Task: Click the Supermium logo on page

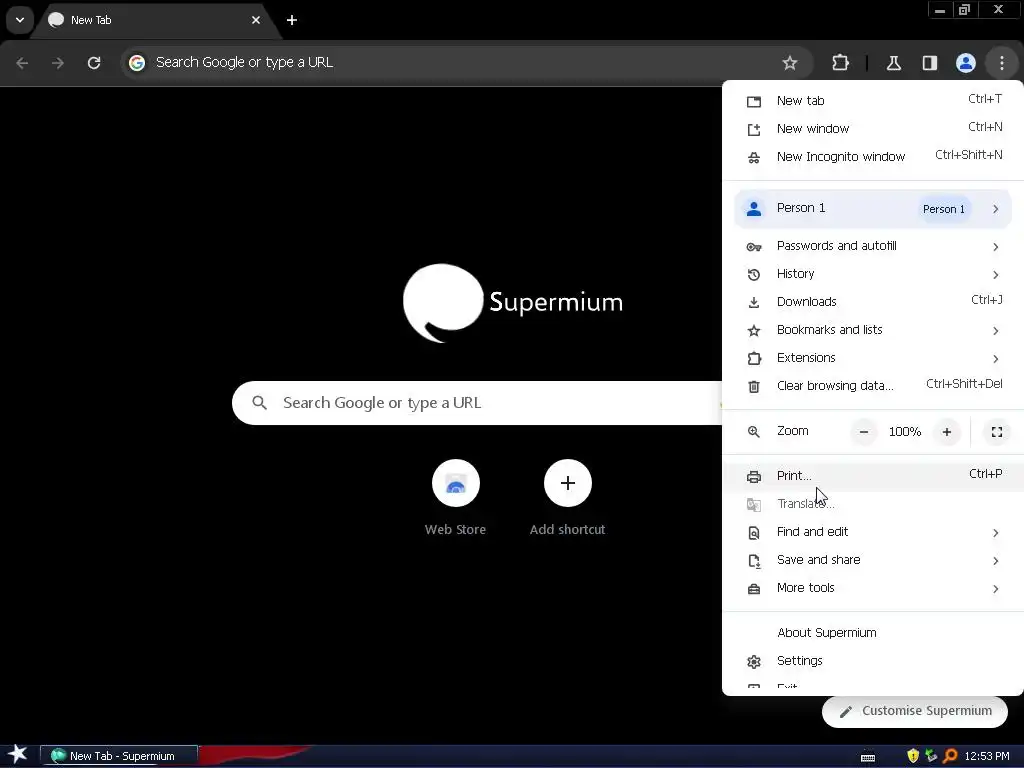Action: point(513,303)
